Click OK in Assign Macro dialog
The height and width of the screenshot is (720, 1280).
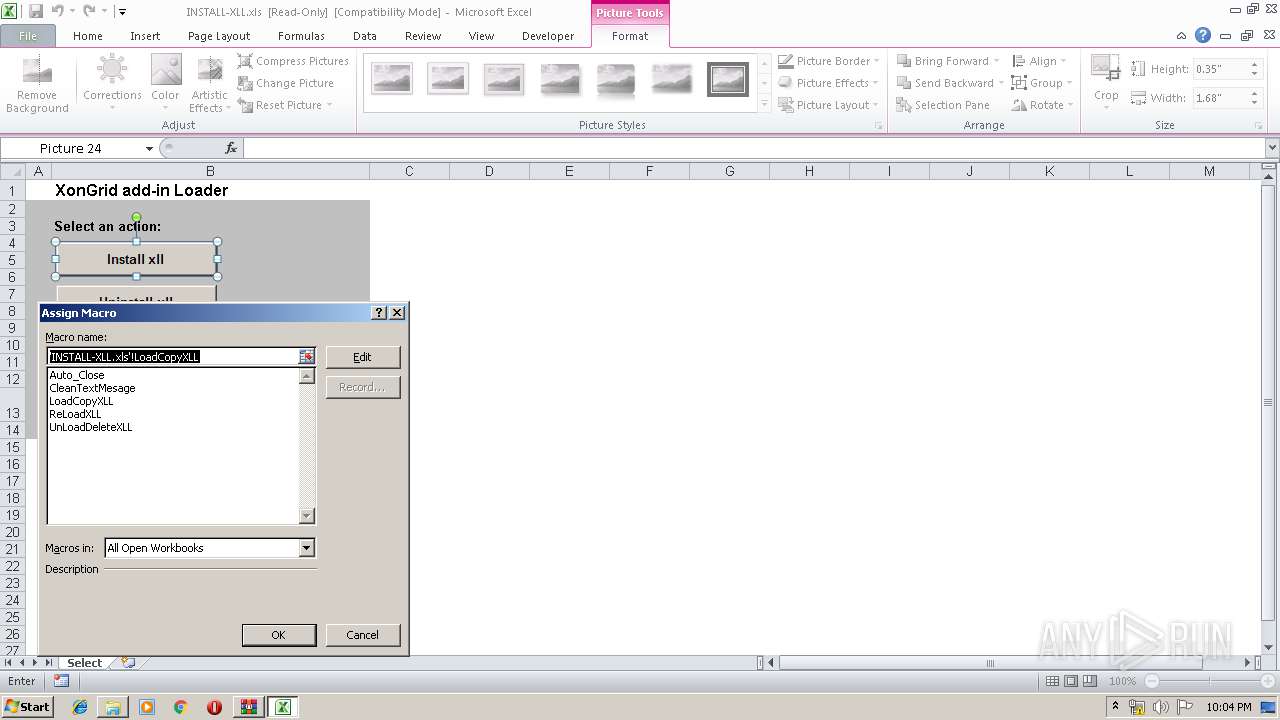click(x=278, y=635)
